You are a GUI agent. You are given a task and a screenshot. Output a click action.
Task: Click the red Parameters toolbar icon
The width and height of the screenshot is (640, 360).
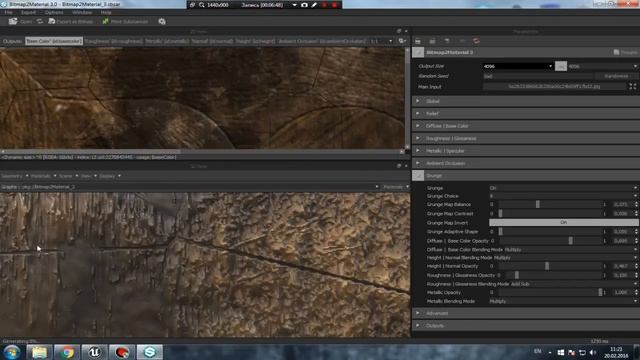tap(476, 41)
